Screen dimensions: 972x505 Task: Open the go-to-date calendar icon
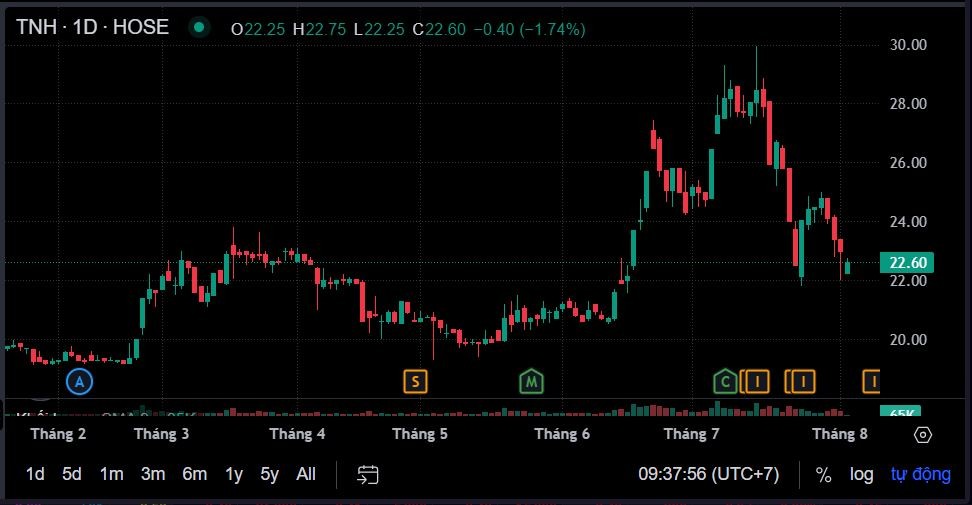[367, 474]
